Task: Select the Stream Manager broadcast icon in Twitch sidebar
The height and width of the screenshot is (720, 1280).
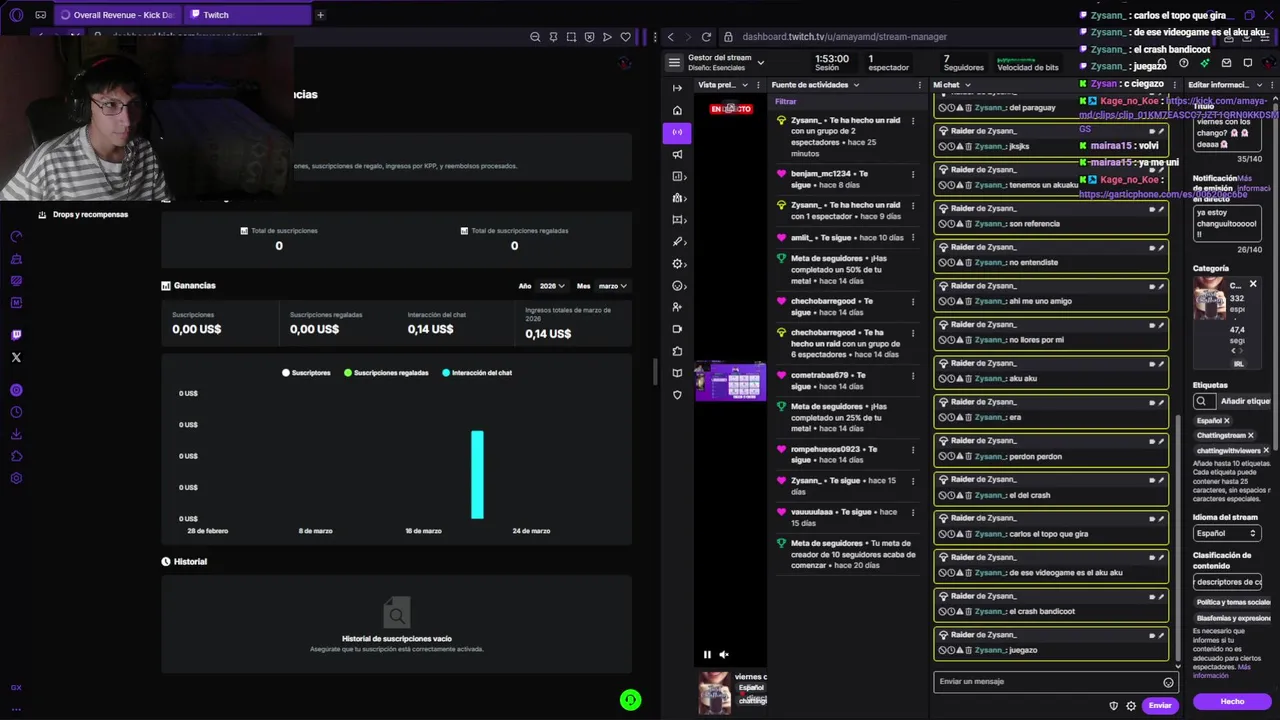Action: 677,132
